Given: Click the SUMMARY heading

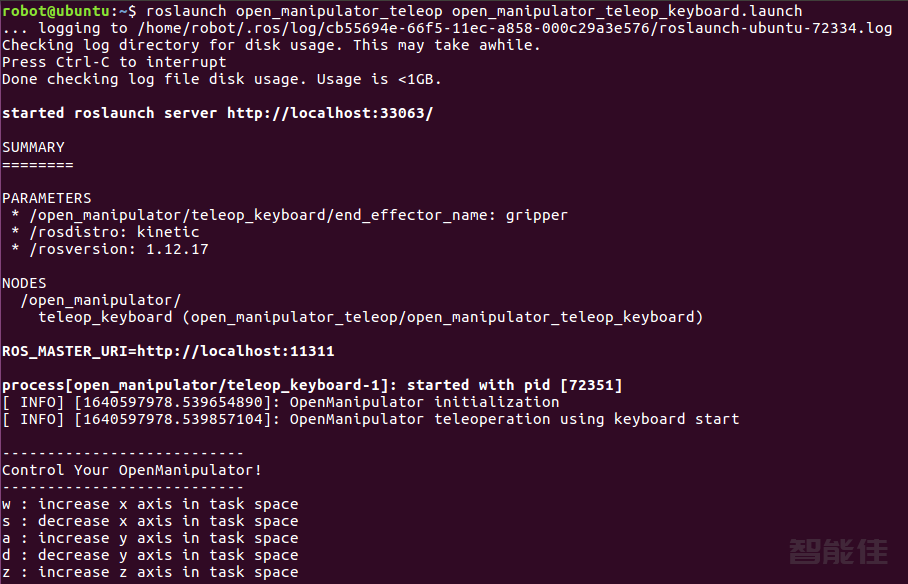Looking at the screenshot, I should point(33,147).
